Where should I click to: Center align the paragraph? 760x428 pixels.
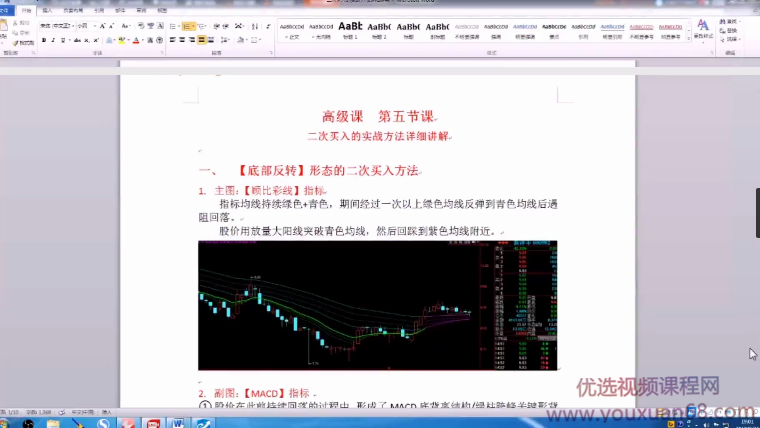coord(182,40)
